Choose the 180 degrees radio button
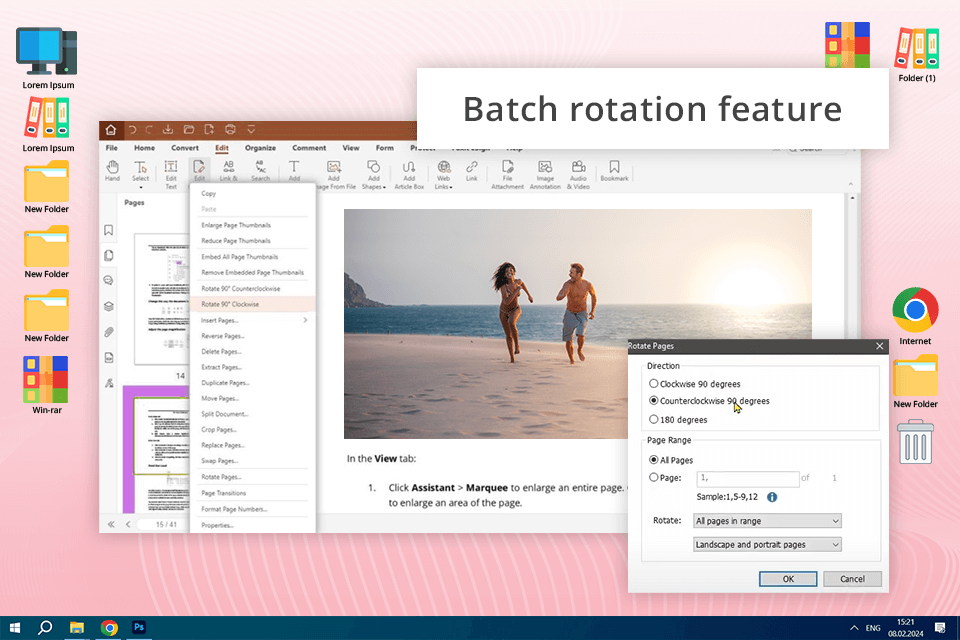960x640 pixels. [654, 419]
